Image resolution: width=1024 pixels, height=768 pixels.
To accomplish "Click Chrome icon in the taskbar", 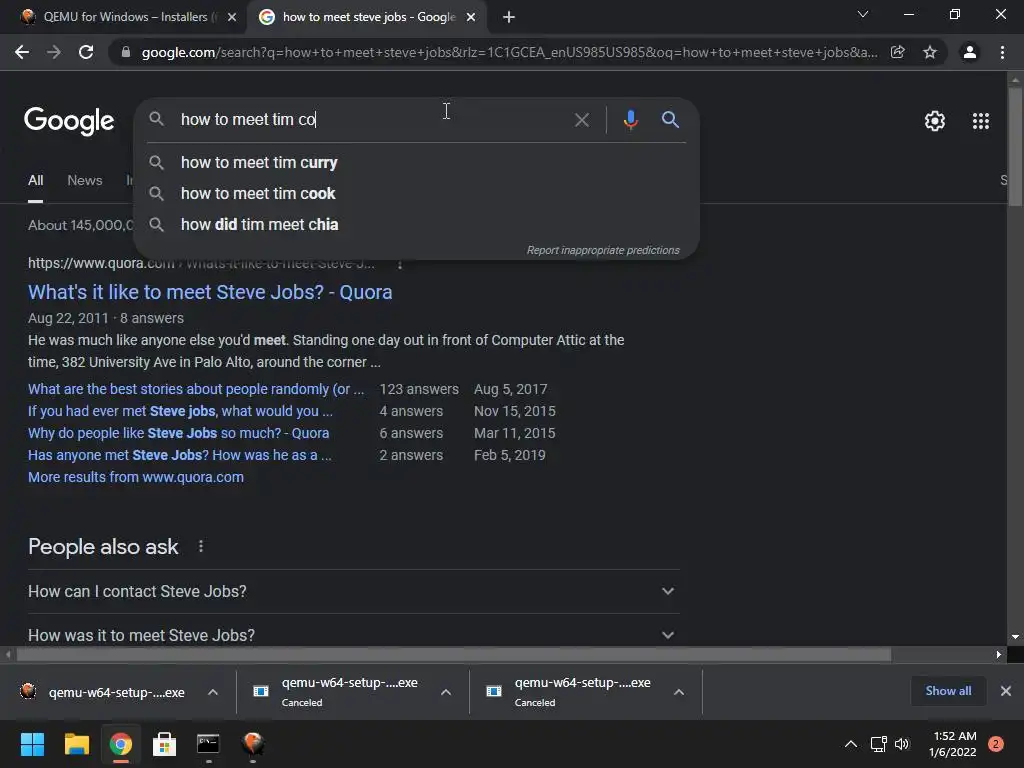I will pyautogui.click(x=121, y=744).
